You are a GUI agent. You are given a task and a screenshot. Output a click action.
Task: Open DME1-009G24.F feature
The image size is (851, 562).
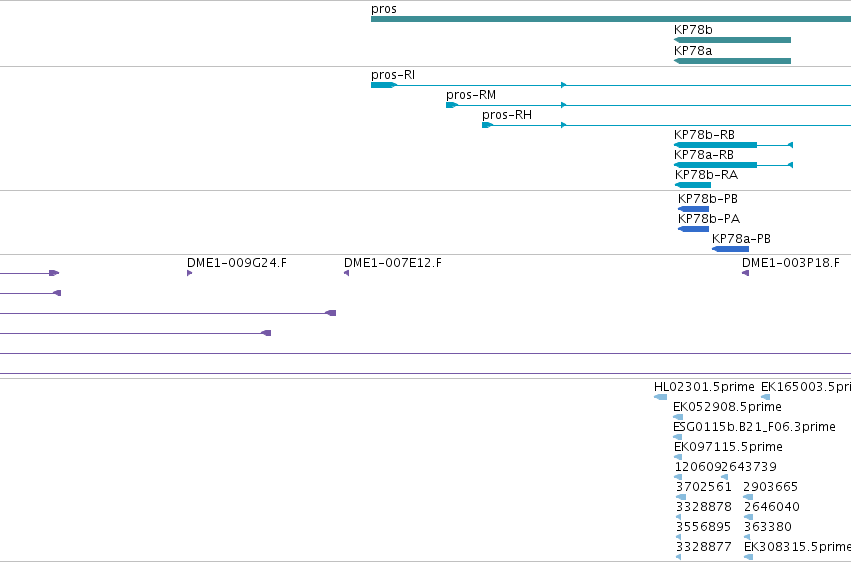point(189,273)
